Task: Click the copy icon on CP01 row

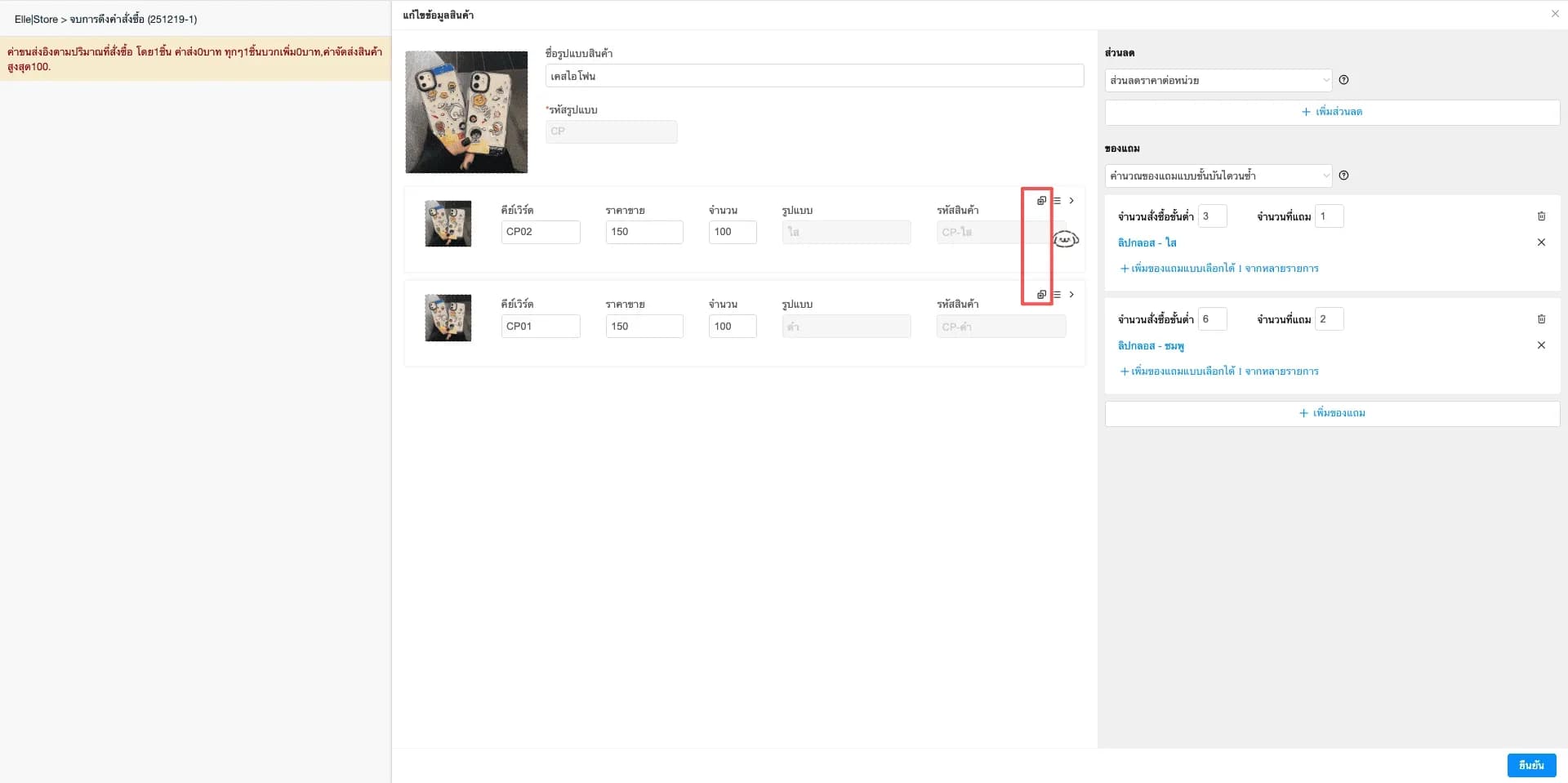Action: tap(1041, 294)
